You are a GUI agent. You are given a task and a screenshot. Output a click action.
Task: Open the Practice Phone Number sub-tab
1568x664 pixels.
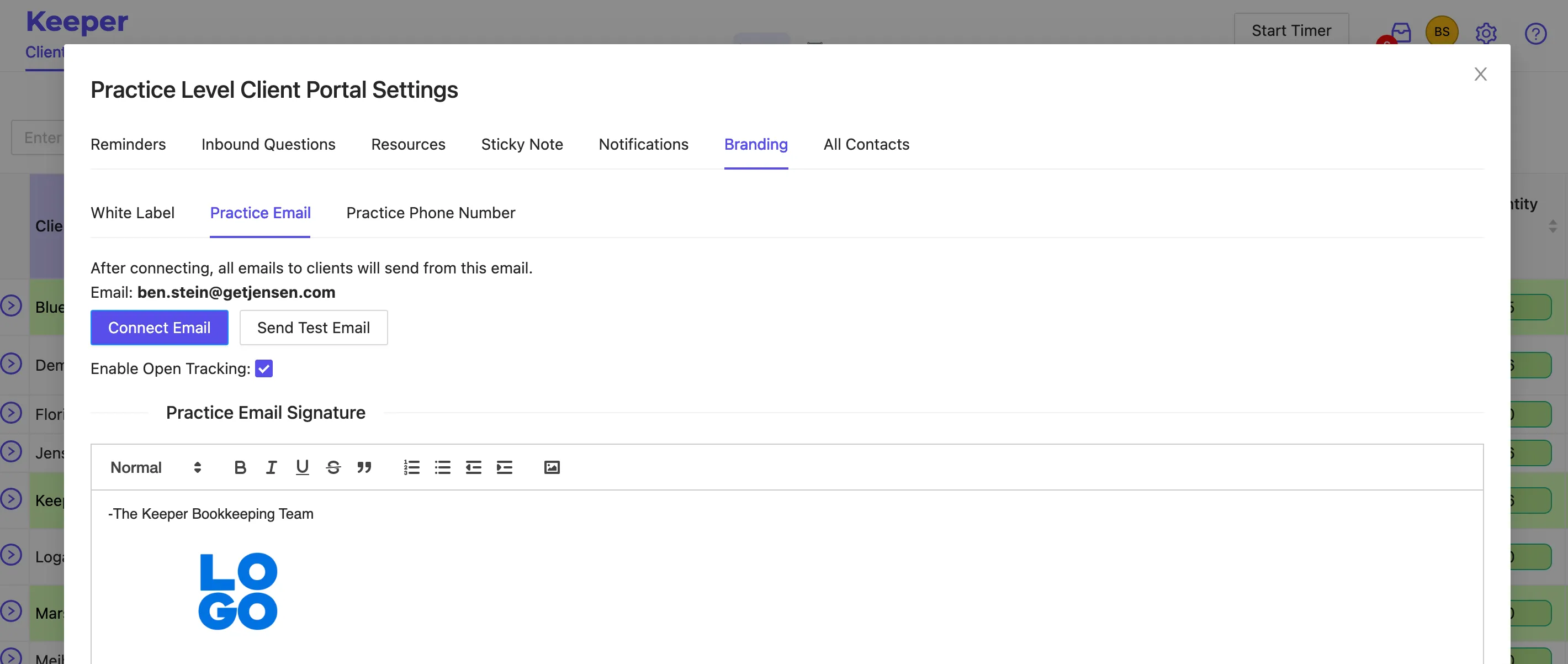point(430,213)
